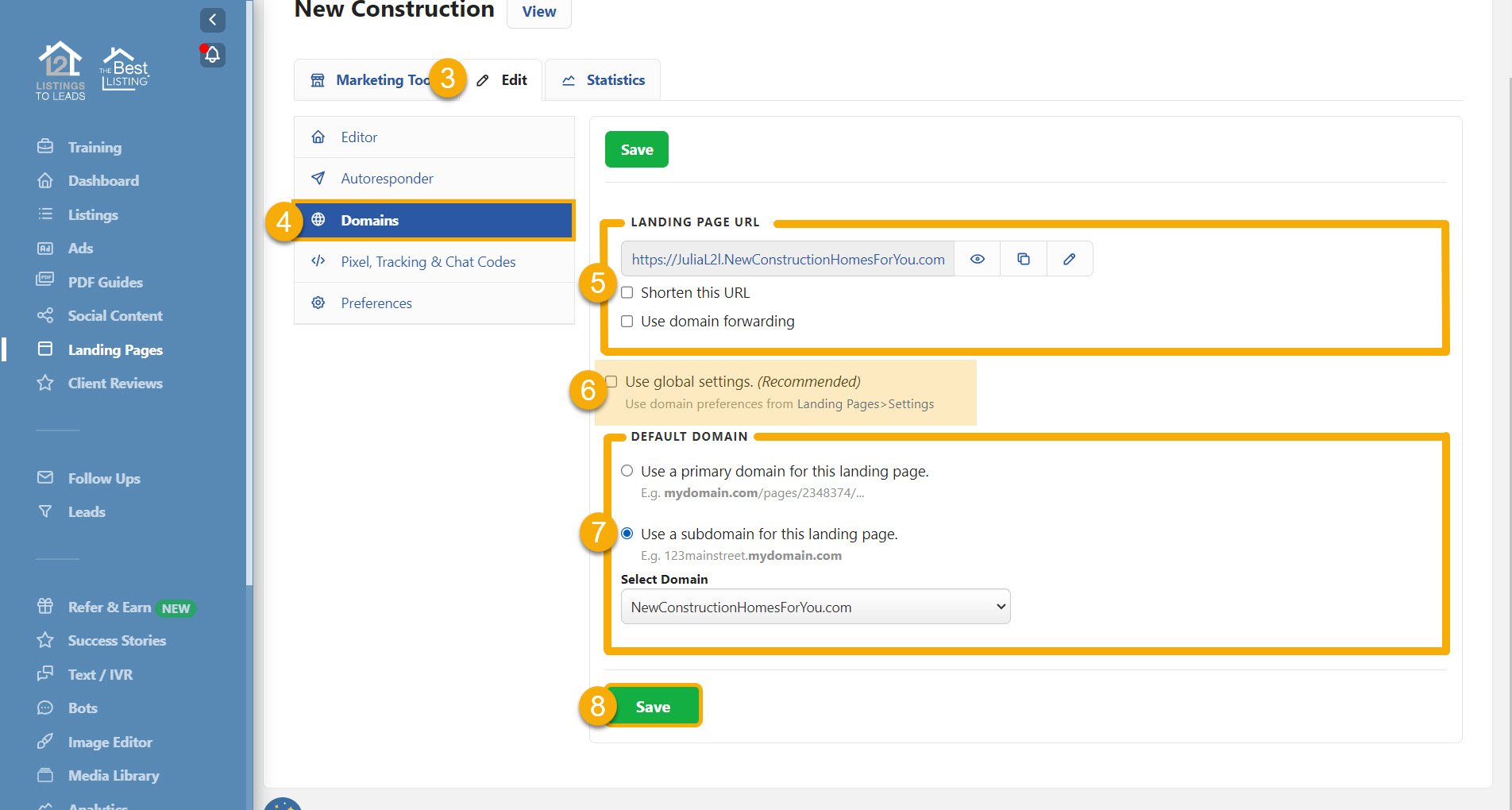Collapse the left sidebar
Viewport: 1512px width, 810px height.
212,20
